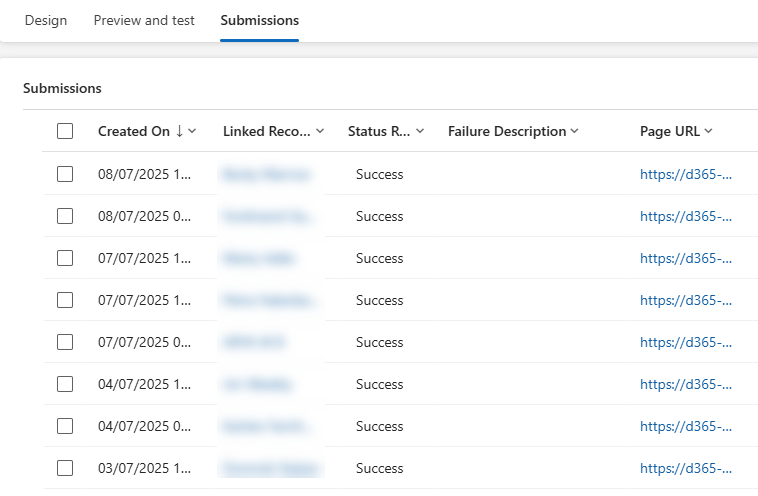
Task: Click the sort arrow beside Created On
Action: [x=180, y=131]
